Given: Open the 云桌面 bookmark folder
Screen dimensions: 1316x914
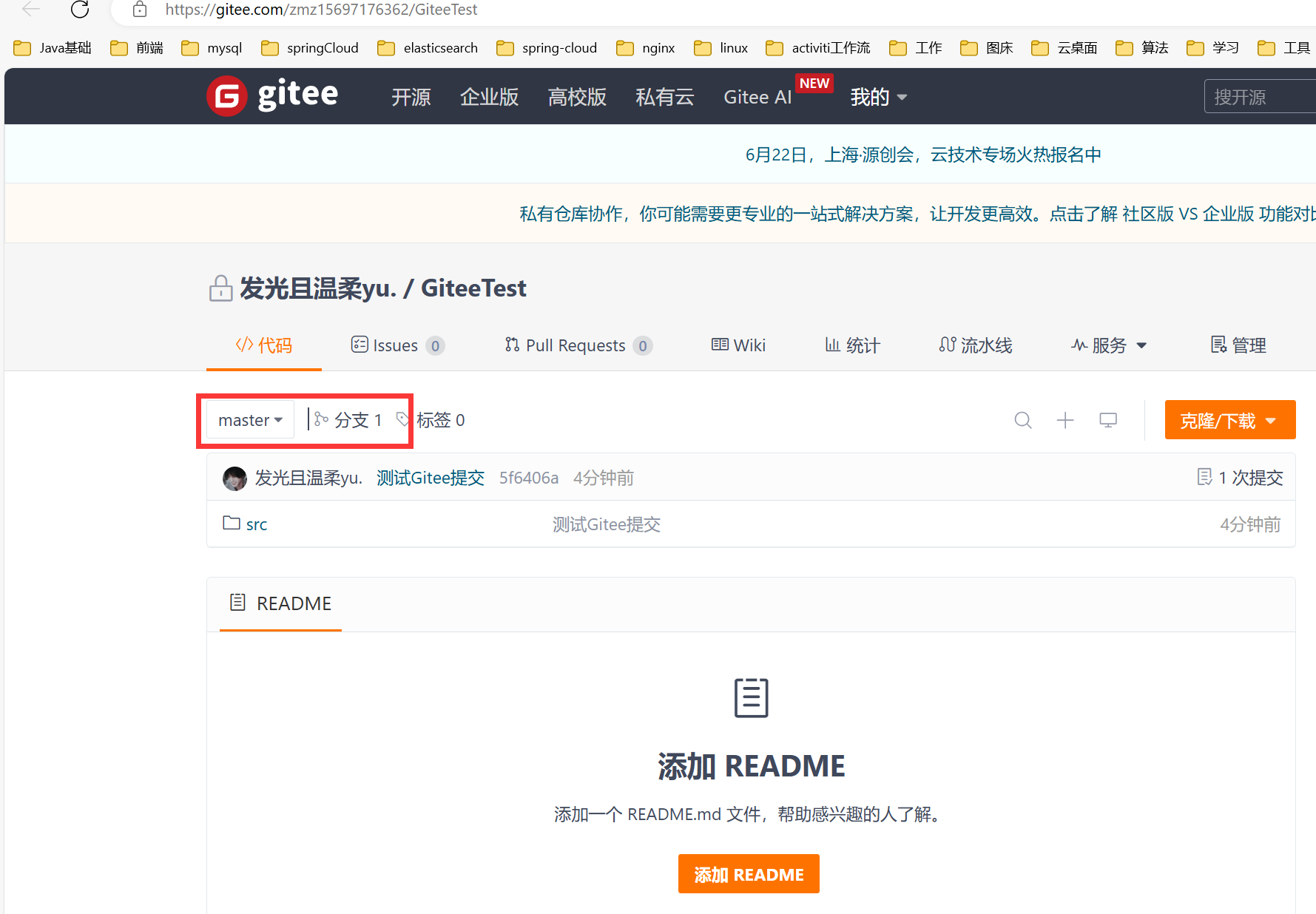Looking at the screenshot, I should [x=1064, y=48].
